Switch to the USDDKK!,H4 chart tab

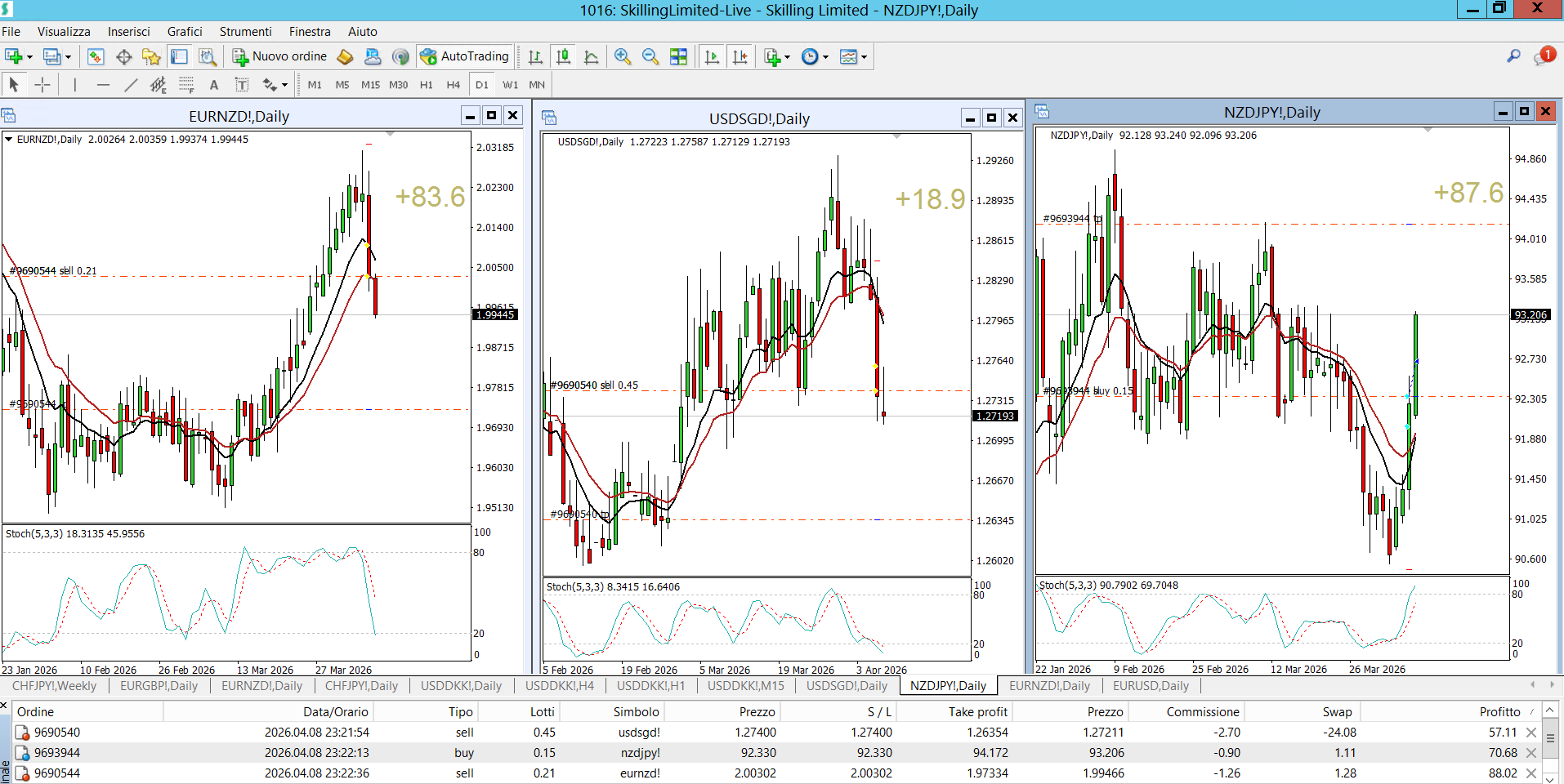coord(559,686)
